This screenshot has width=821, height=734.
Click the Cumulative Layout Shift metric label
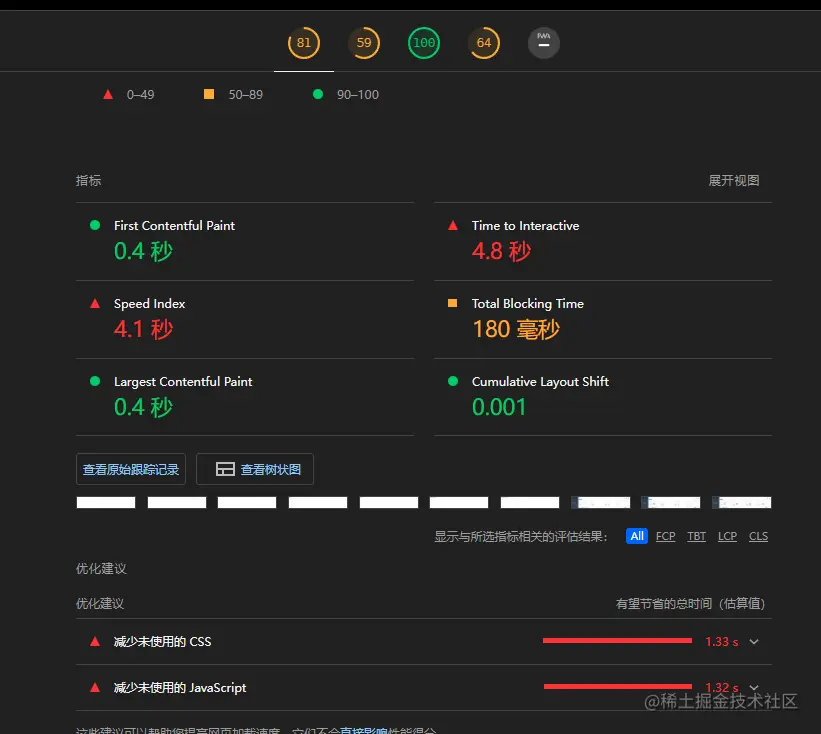coord(540,382)
